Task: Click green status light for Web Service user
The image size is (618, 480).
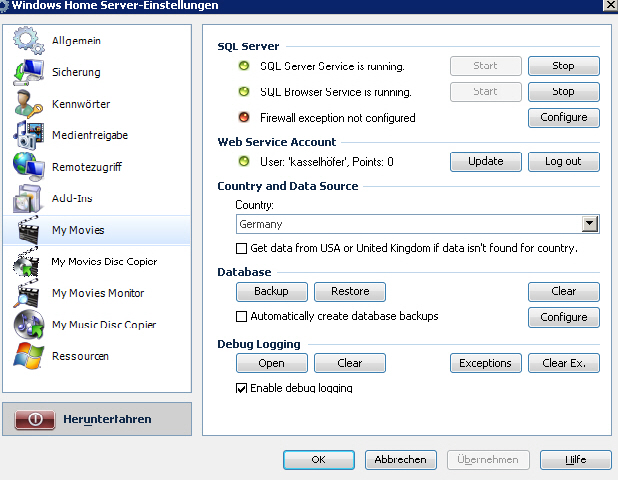Action: tap(244, 161)
